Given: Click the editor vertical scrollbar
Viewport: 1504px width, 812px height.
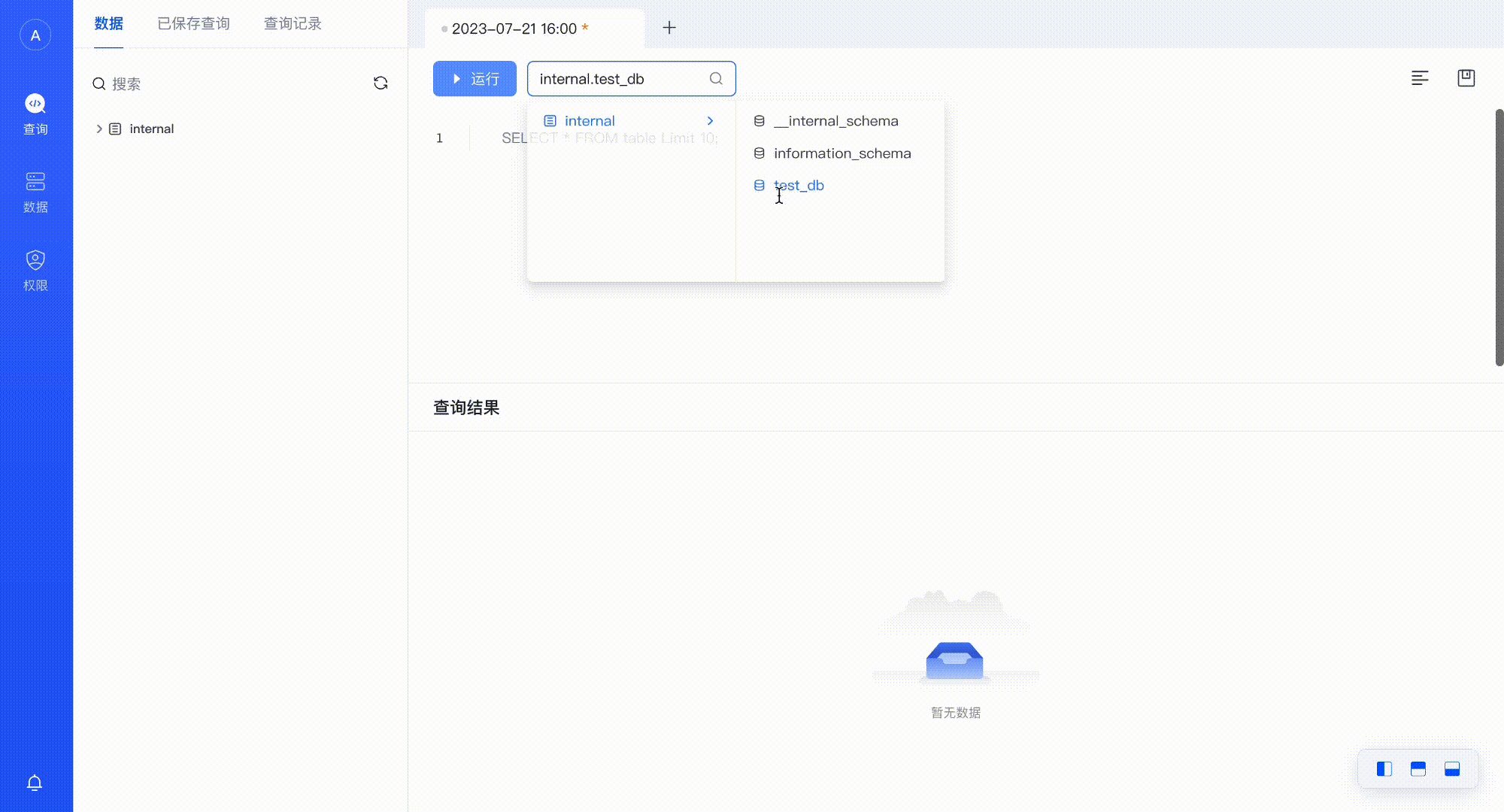Looking at the screenshot, I should pyautogui.click(x=1499, y=238).
